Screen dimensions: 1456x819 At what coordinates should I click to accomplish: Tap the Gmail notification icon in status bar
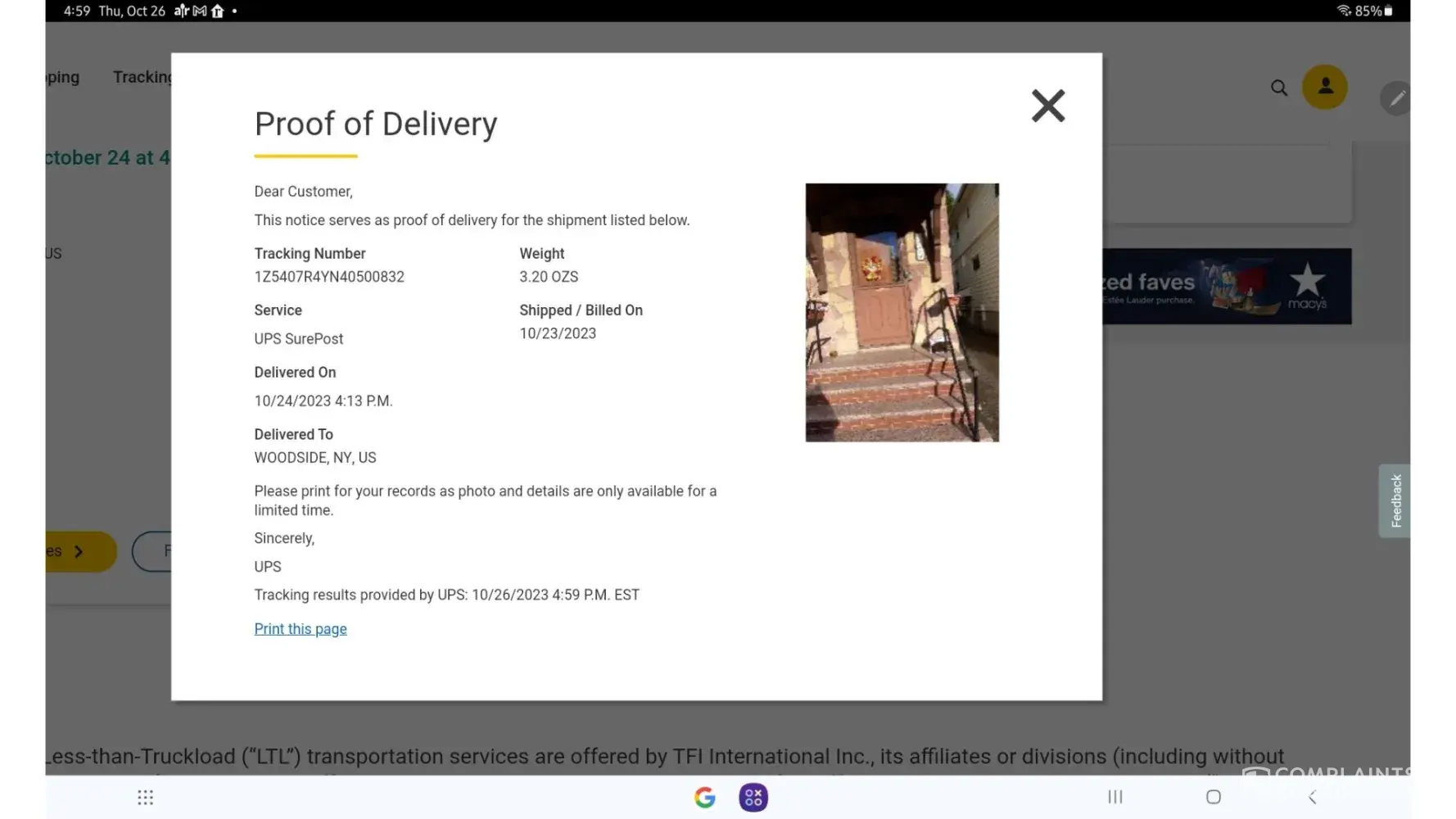(199, 11)
